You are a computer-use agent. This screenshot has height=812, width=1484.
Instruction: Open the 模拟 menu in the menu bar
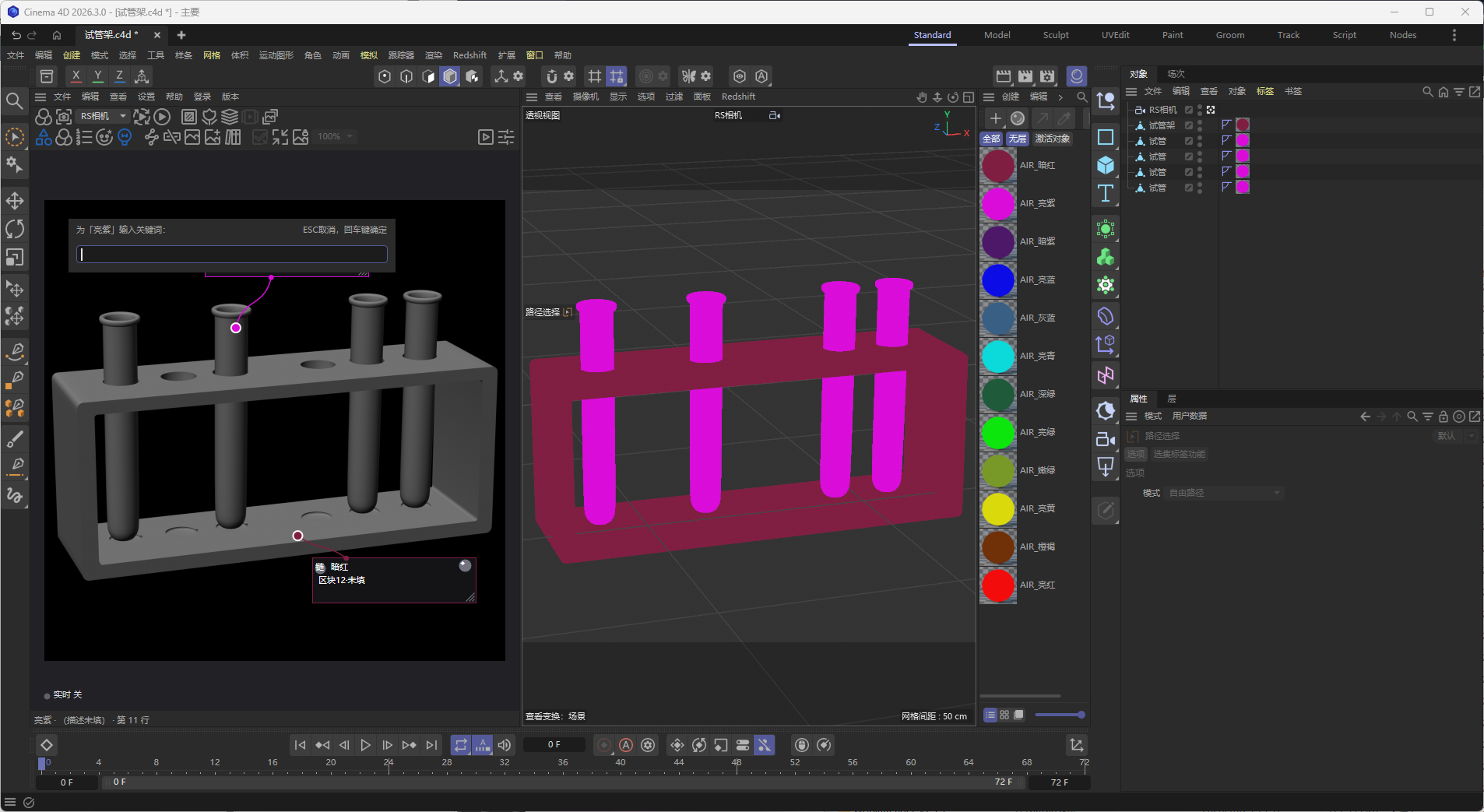tap(369, 55)
